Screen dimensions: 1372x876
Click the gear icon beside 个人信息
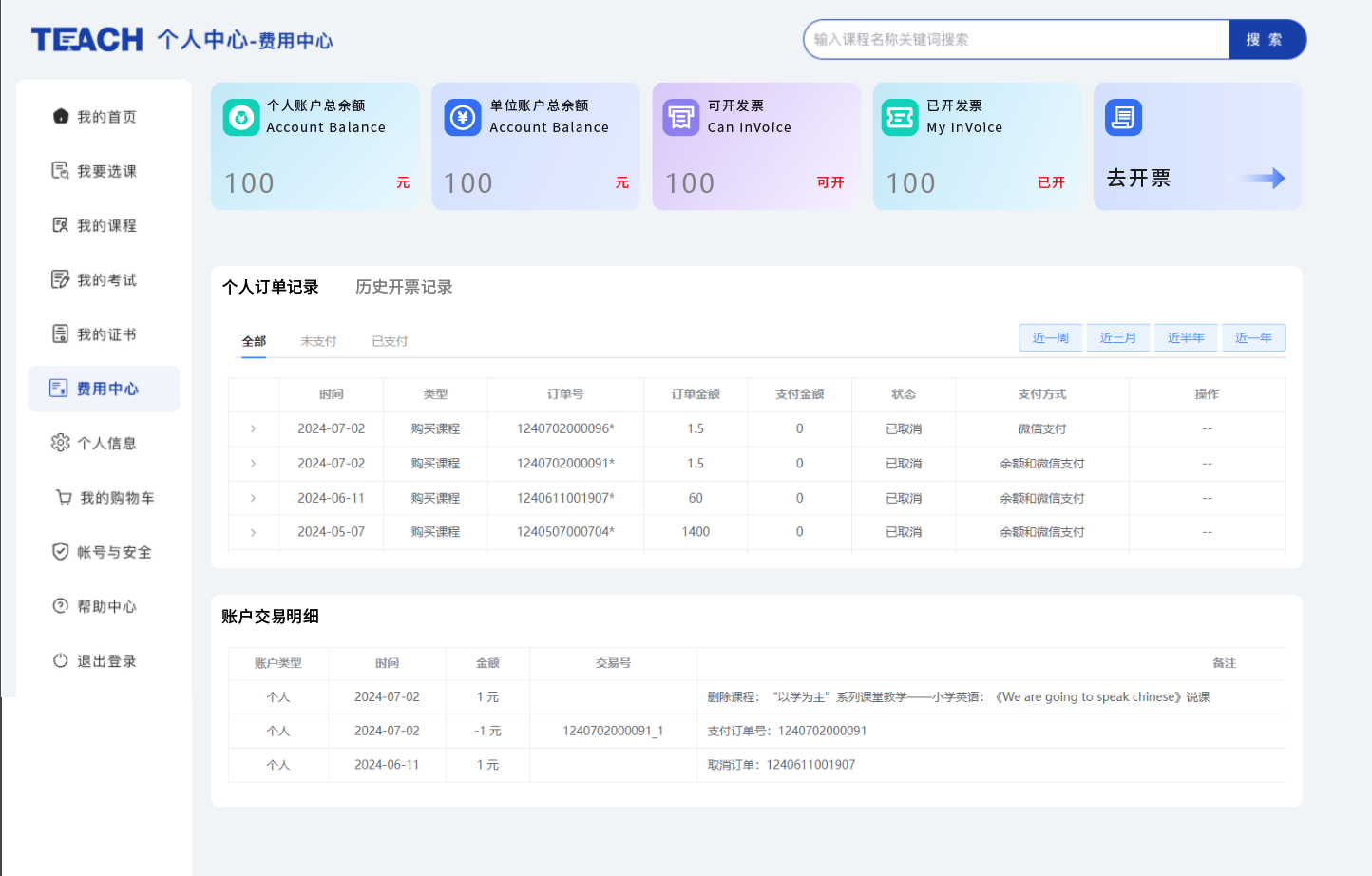[x=61, y=443]
